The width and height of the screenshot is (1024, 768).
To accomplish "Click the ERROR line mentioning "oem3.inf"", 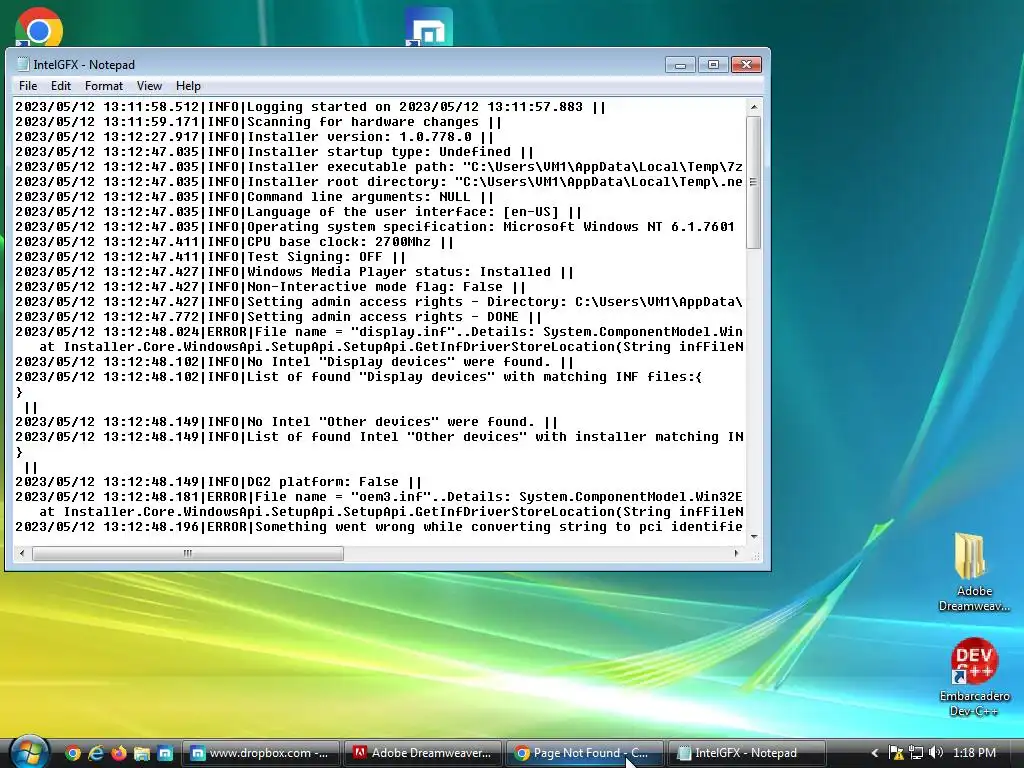I will click(379, 497).
